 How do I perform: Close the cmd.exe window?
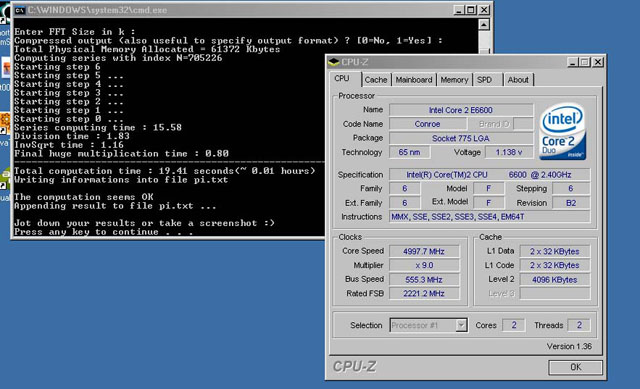click(x=484, y=10)
